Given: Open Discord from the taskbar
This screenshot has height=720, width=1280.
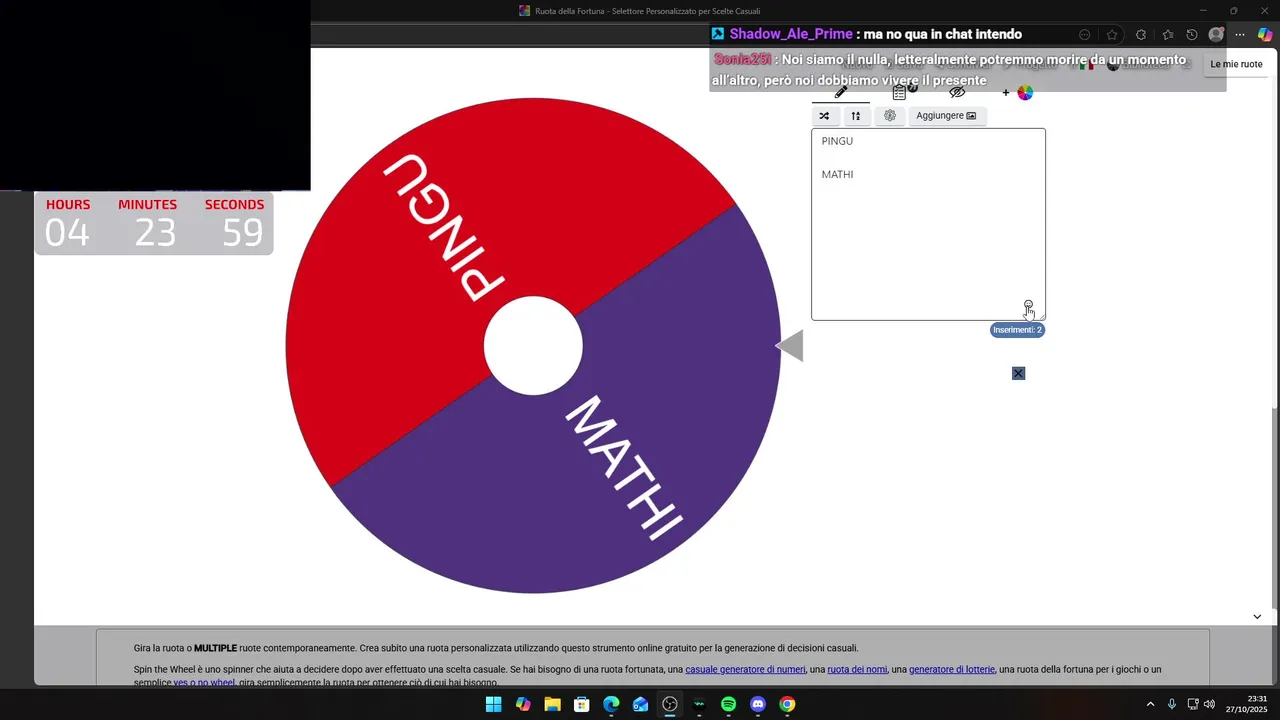Looking at the screenshot, I should pyautogui.click(x=758, y=704).
